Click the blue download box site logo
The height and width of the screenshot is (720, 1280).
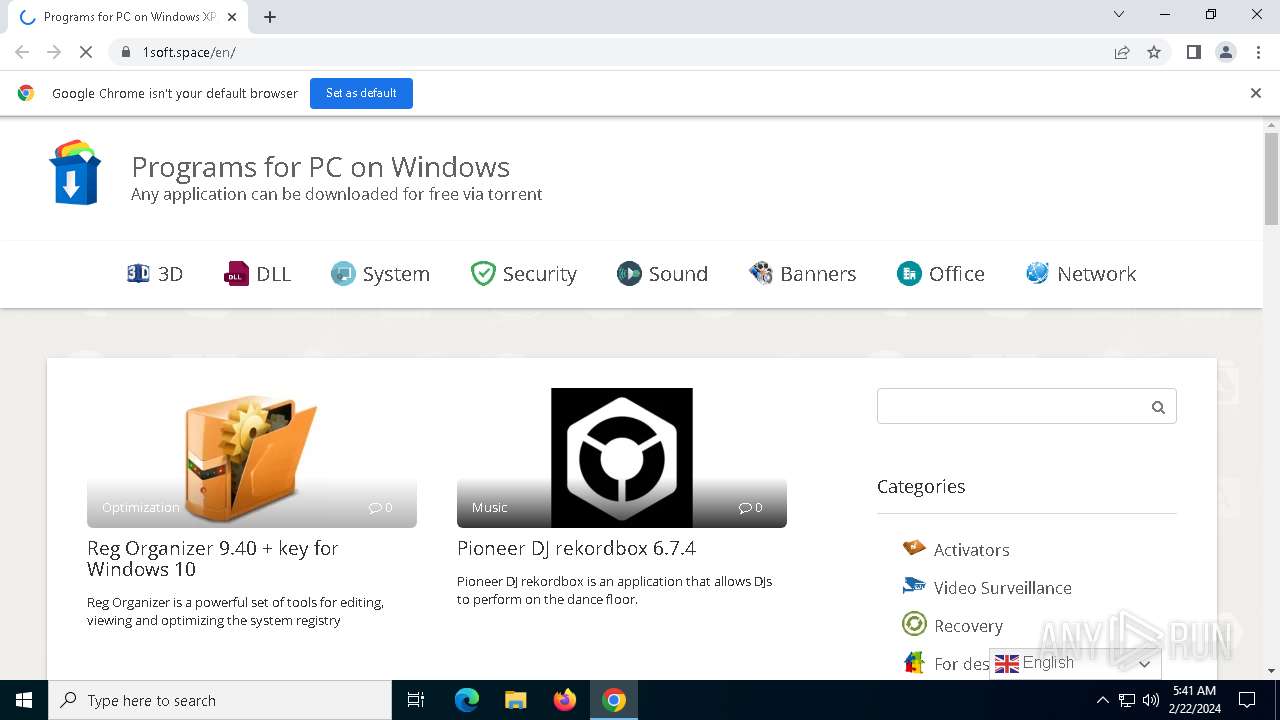point(76,172)
